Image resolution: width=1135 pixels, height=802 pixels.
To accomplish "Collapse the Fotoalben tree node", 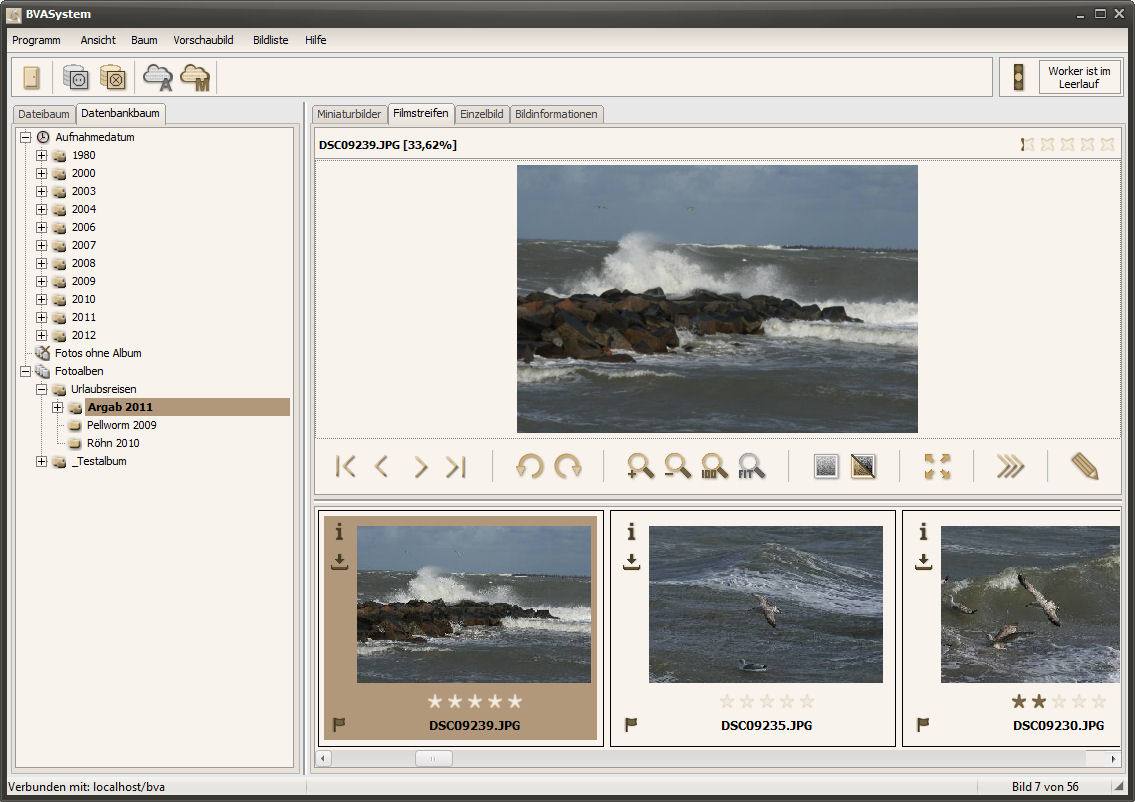I will [x=25, y=371].
